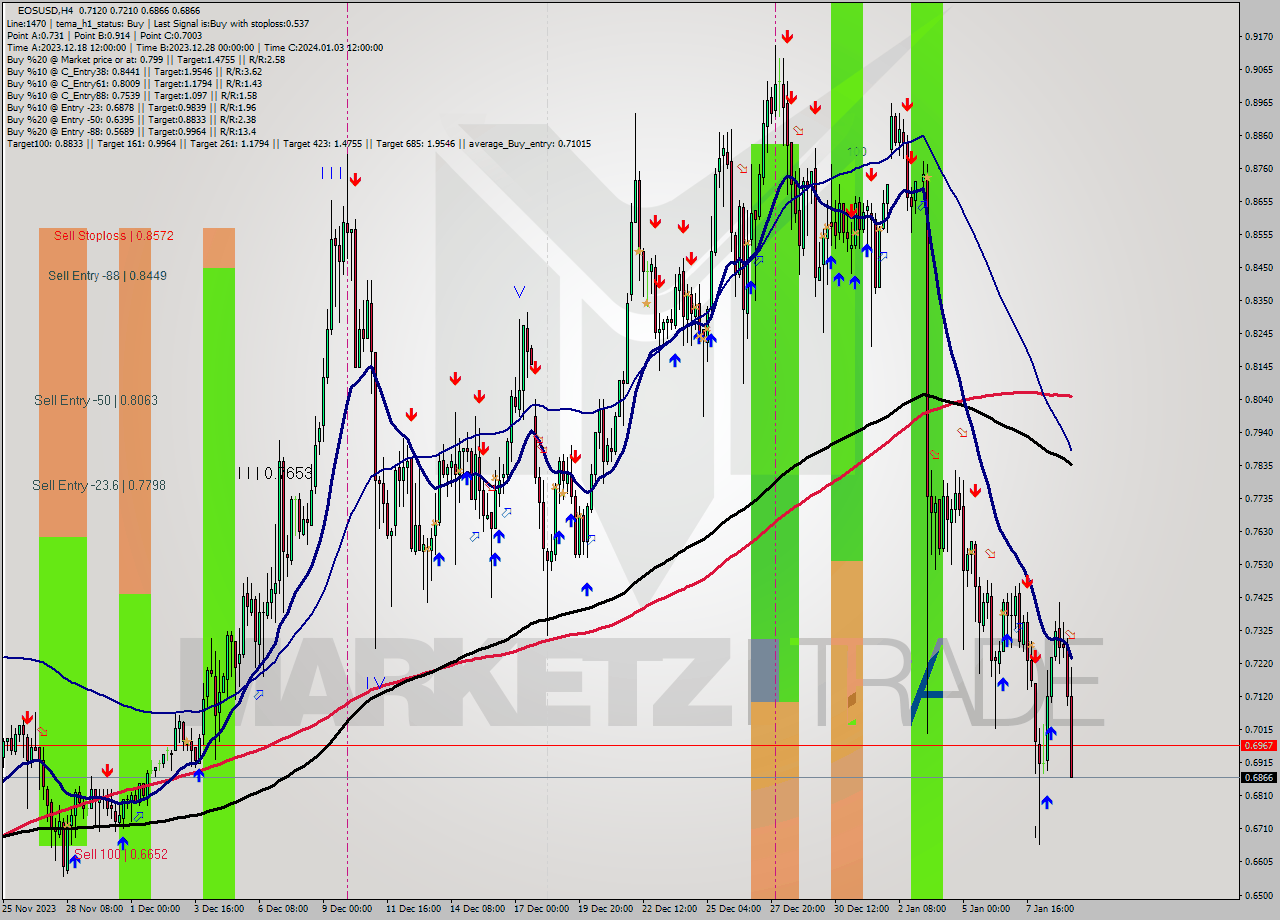Click the 'Target100: 0.8833' text

[44, 143]
